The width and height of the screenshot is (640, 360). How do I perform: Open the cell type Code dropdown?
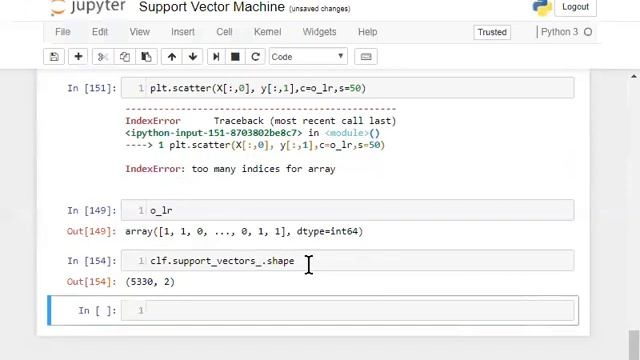[x=308, y=57]
